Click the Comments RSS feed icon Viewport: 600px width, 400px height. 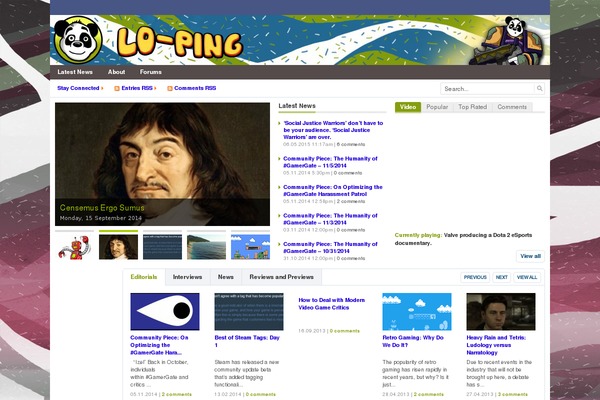coord(170,88)
